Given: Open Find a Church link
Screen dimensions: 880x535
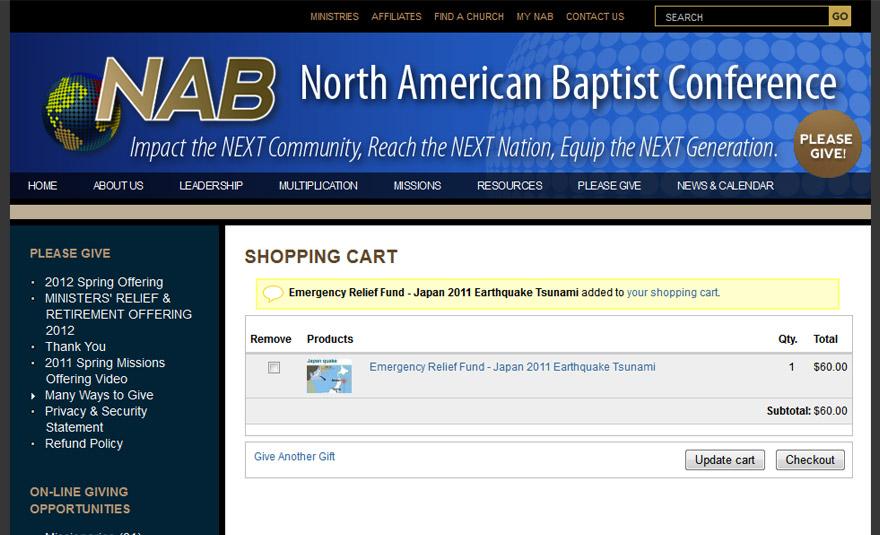Looking at the screenshot, I should [469, 17].
